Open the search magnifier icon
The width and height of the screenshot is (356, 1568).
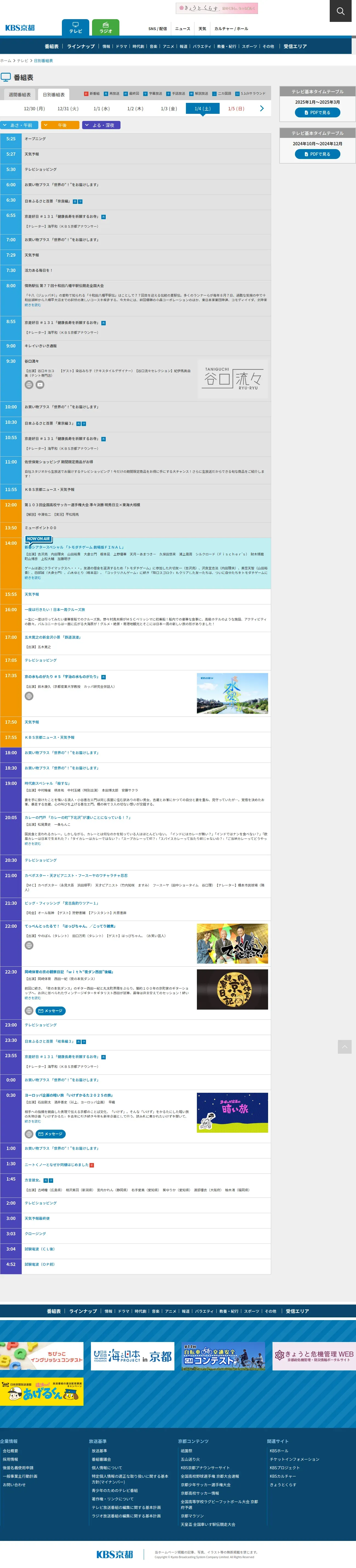pyautogui.click(x=340, y=10)
